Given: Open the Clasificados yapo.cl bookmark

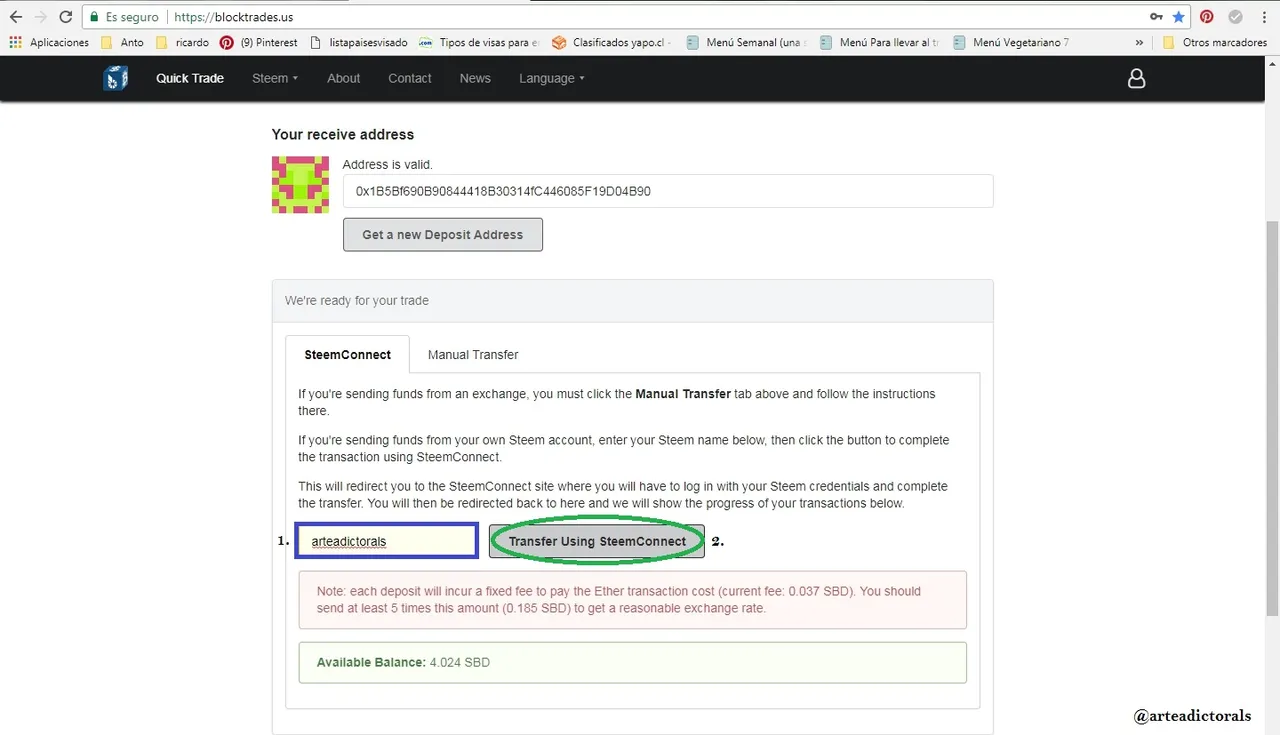Looking at the screenshot, I should pos(611,43).
